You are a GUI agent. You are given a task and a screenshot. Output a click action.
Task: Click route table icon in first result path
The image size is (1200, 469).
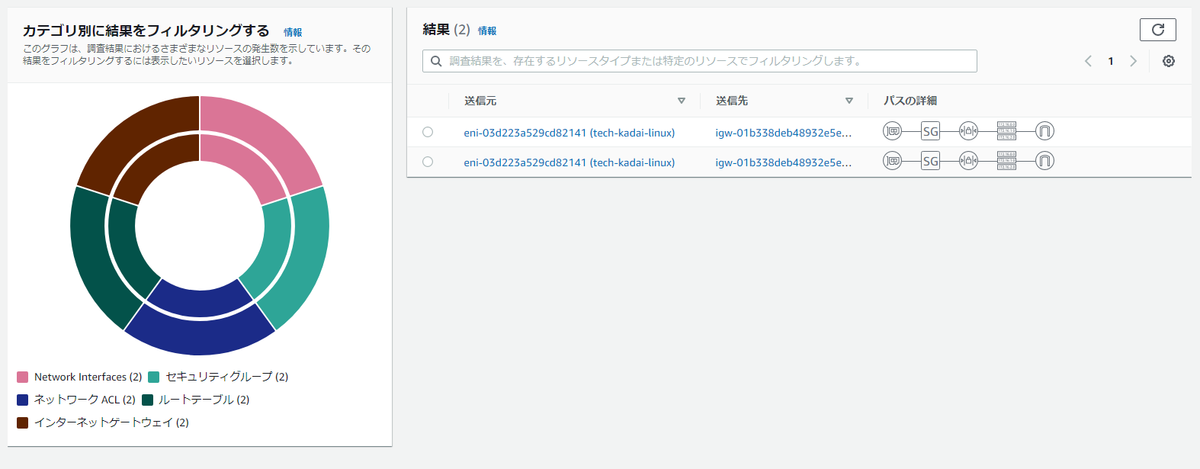click(x=1006, y=131)
